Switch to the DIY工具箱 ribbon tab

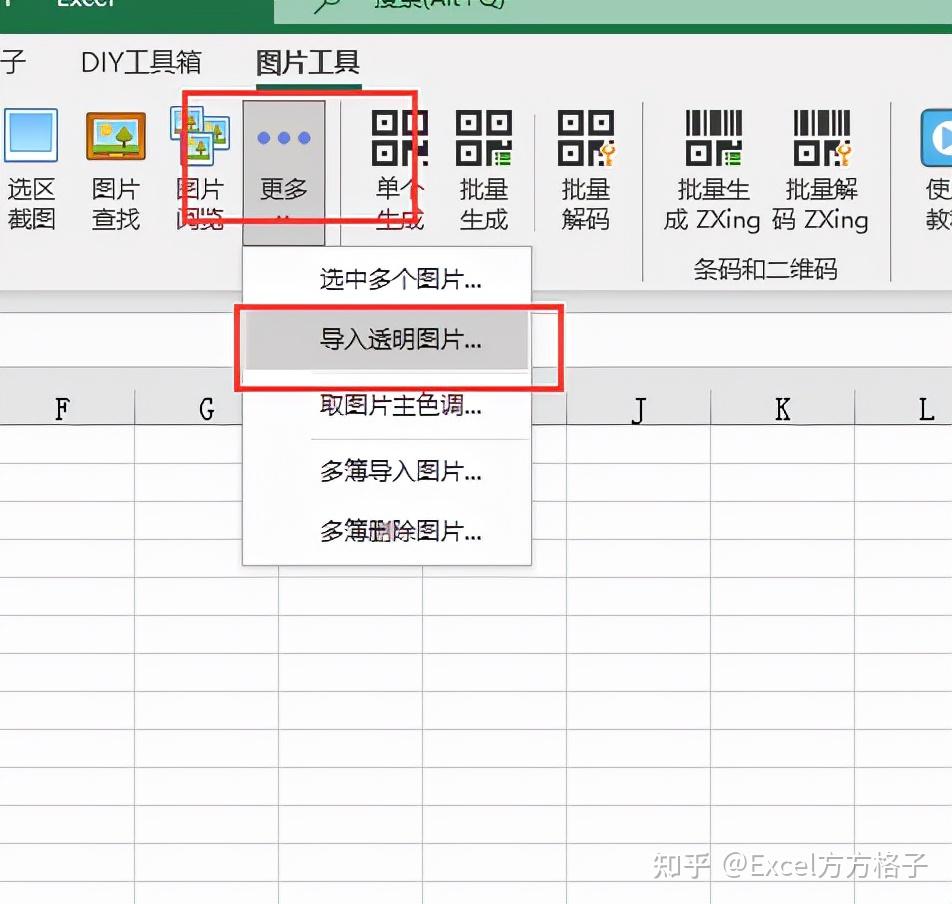[140, 62]
